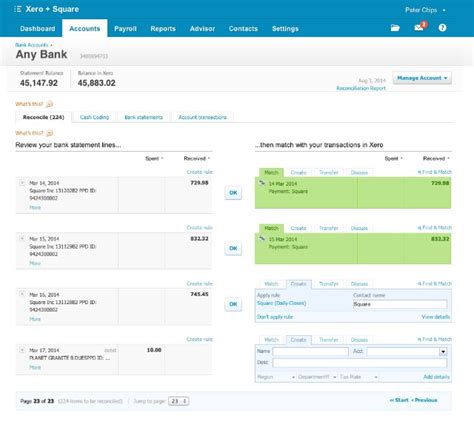This screenshot has width=474, height=424.
Task: Select Match tab for 745.45 transaction
Action: (x=271, y=284)
